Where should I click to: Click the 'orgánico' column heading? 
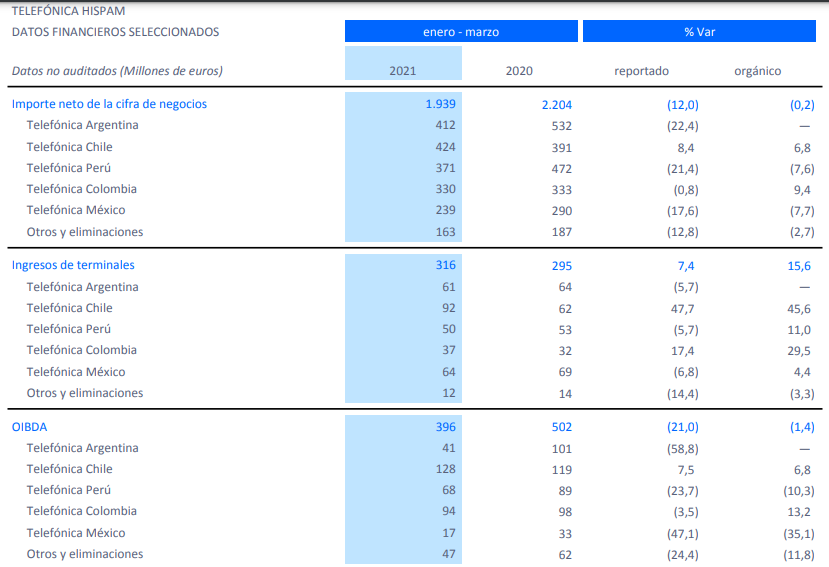point(758,71)
